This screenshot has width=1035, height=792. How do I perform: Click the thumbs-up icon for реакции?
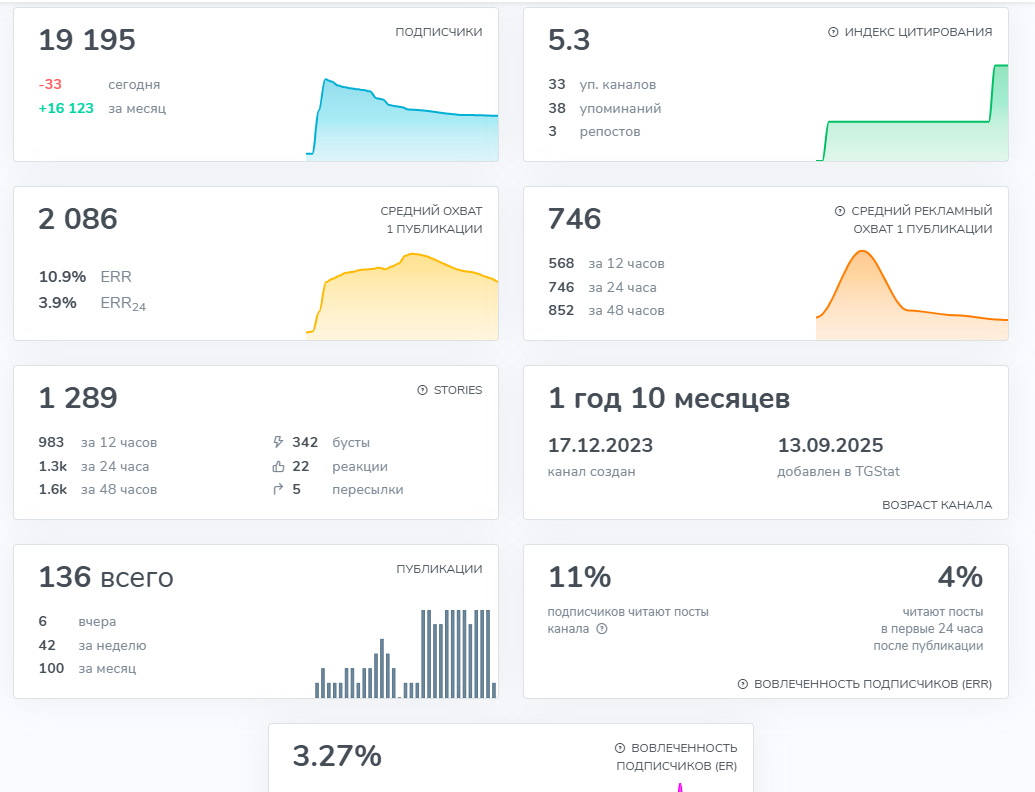(x=278, y=466)
